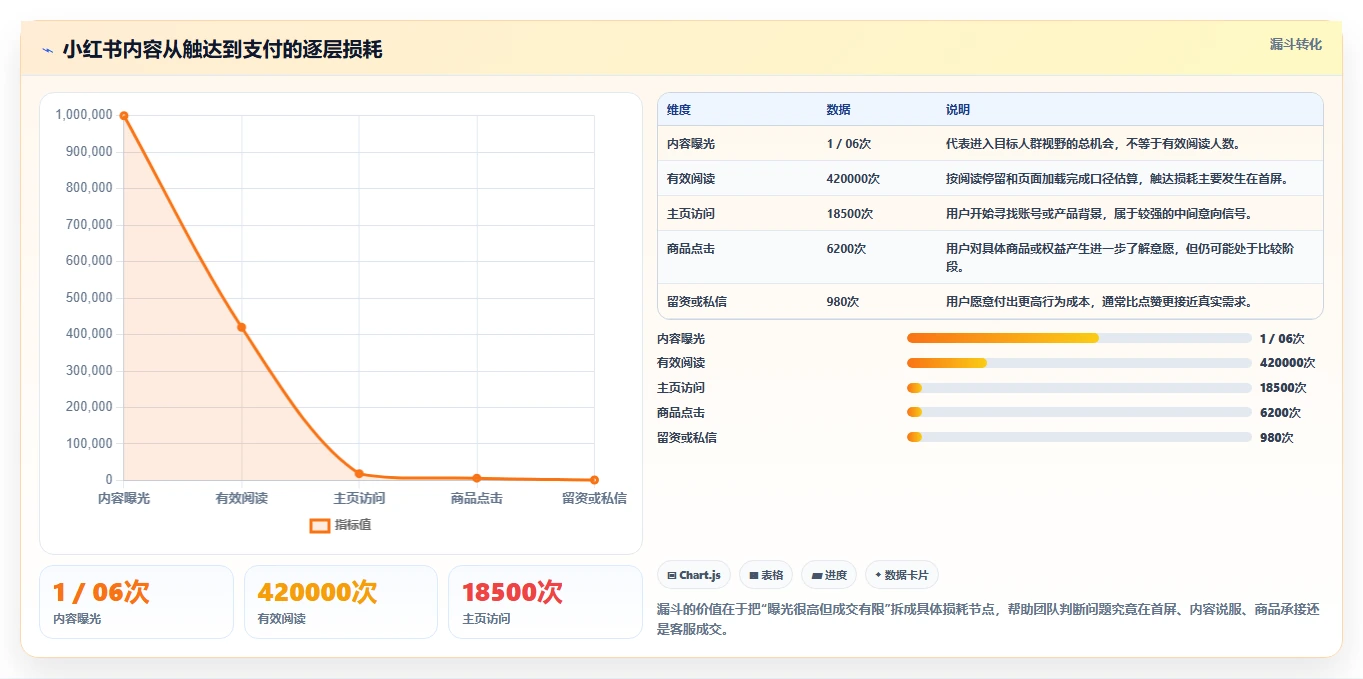The width and height of the screenshot is (1363, 679).
Task: Select the 商品点击 table row cell
Action: tap(691, 249)
